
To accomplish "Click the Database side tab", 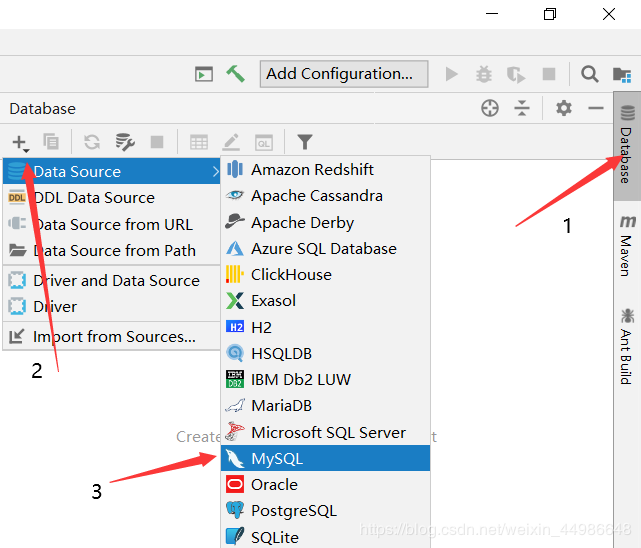I will pos(627,146).
